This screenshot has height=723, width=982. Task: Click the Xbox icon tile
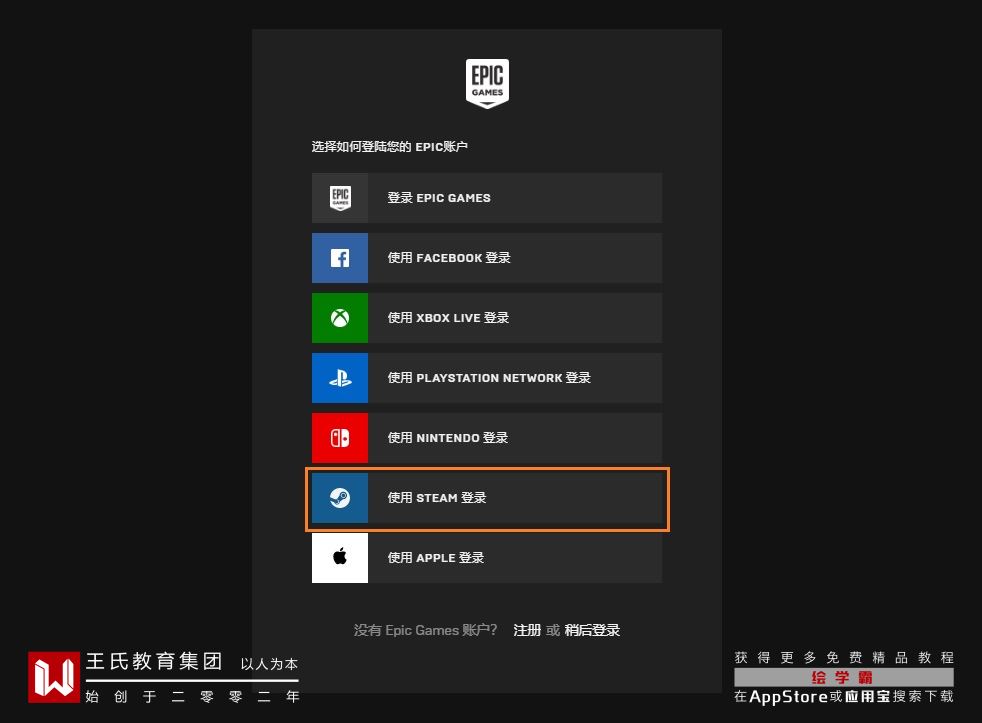340,318
